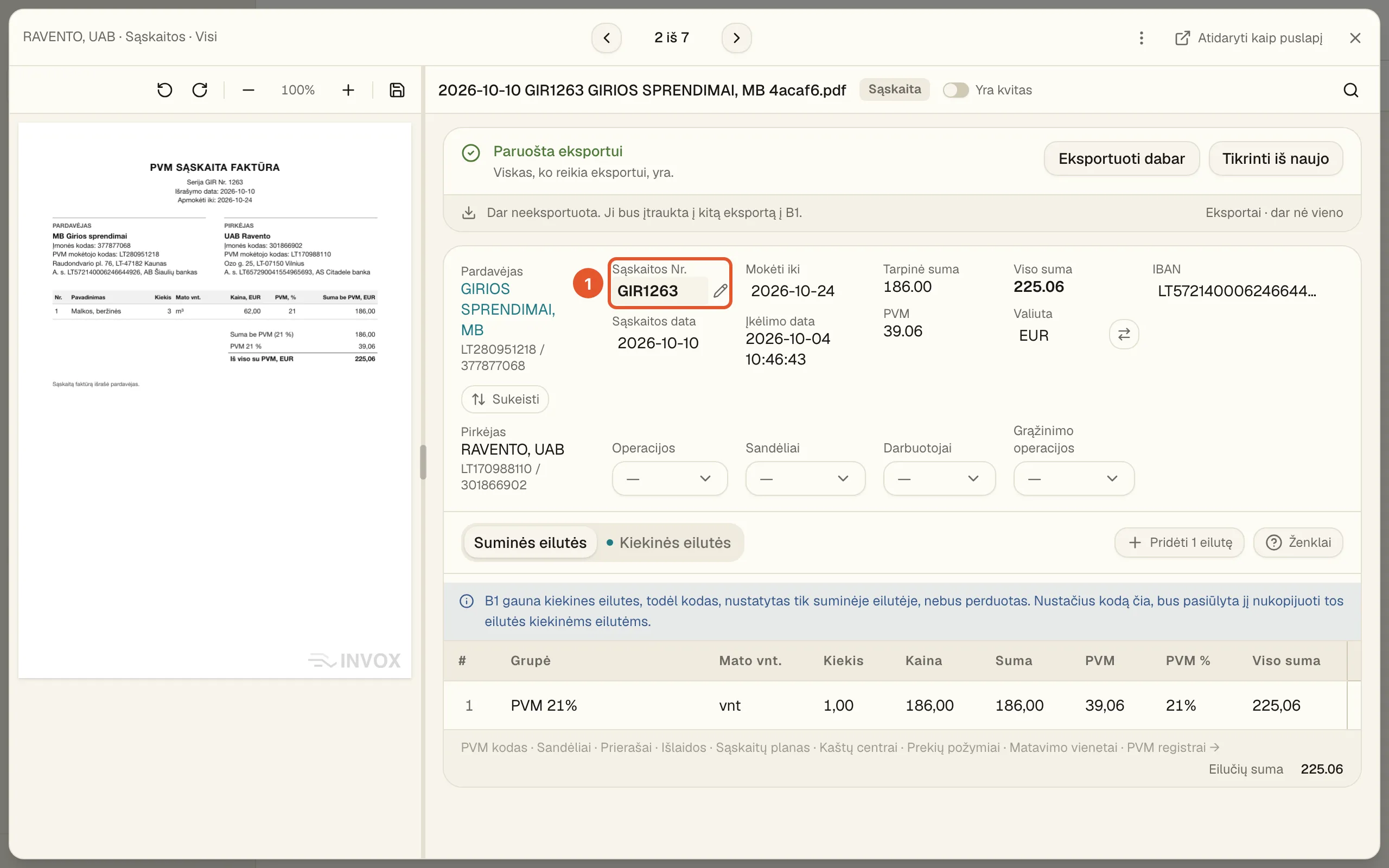Edit invoice number pencil icon
Image resolution: width=1389 pixels, height=868 pixels.
pos(721,291)
